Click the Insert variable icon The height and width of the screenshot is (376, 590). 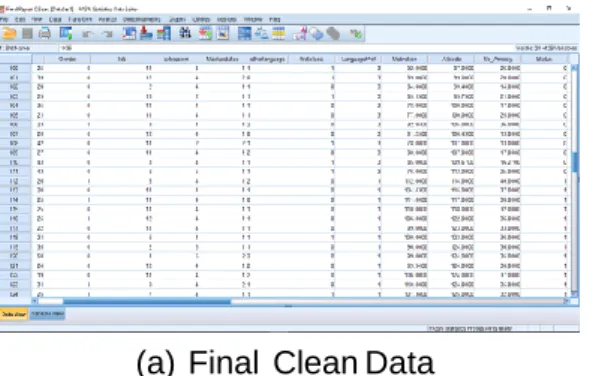coord(223,33)
